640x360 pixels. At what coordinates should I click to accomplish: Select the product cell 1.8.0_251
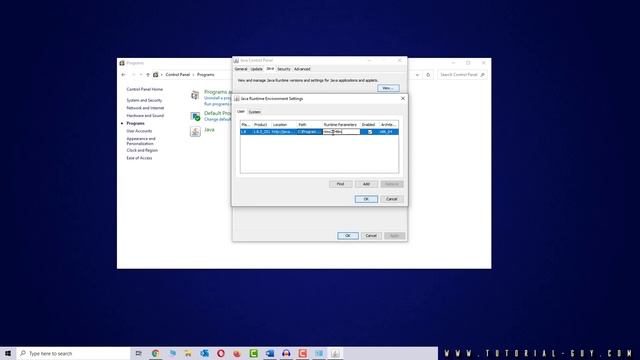[261, 132]
